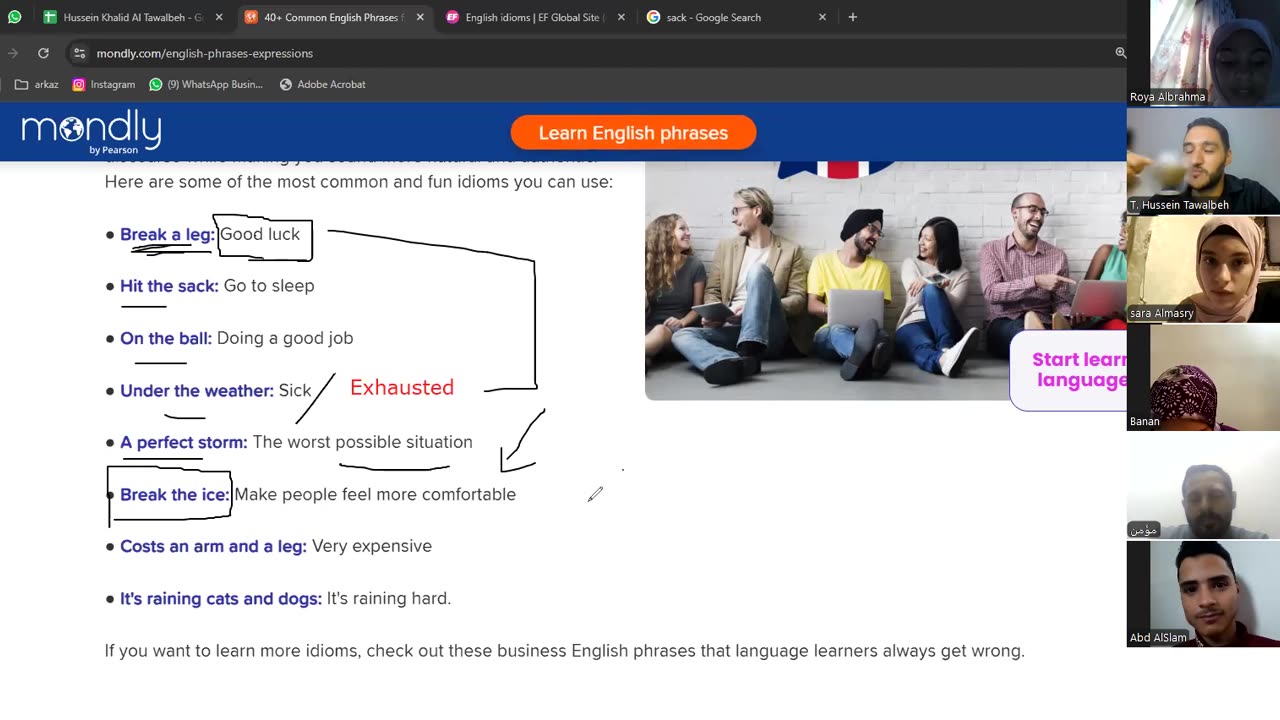Click the 'If you want to learn more idioms' sentence
Image resolution: width=1280 pixels, height=720 pixels.
(x=565, y=651)
